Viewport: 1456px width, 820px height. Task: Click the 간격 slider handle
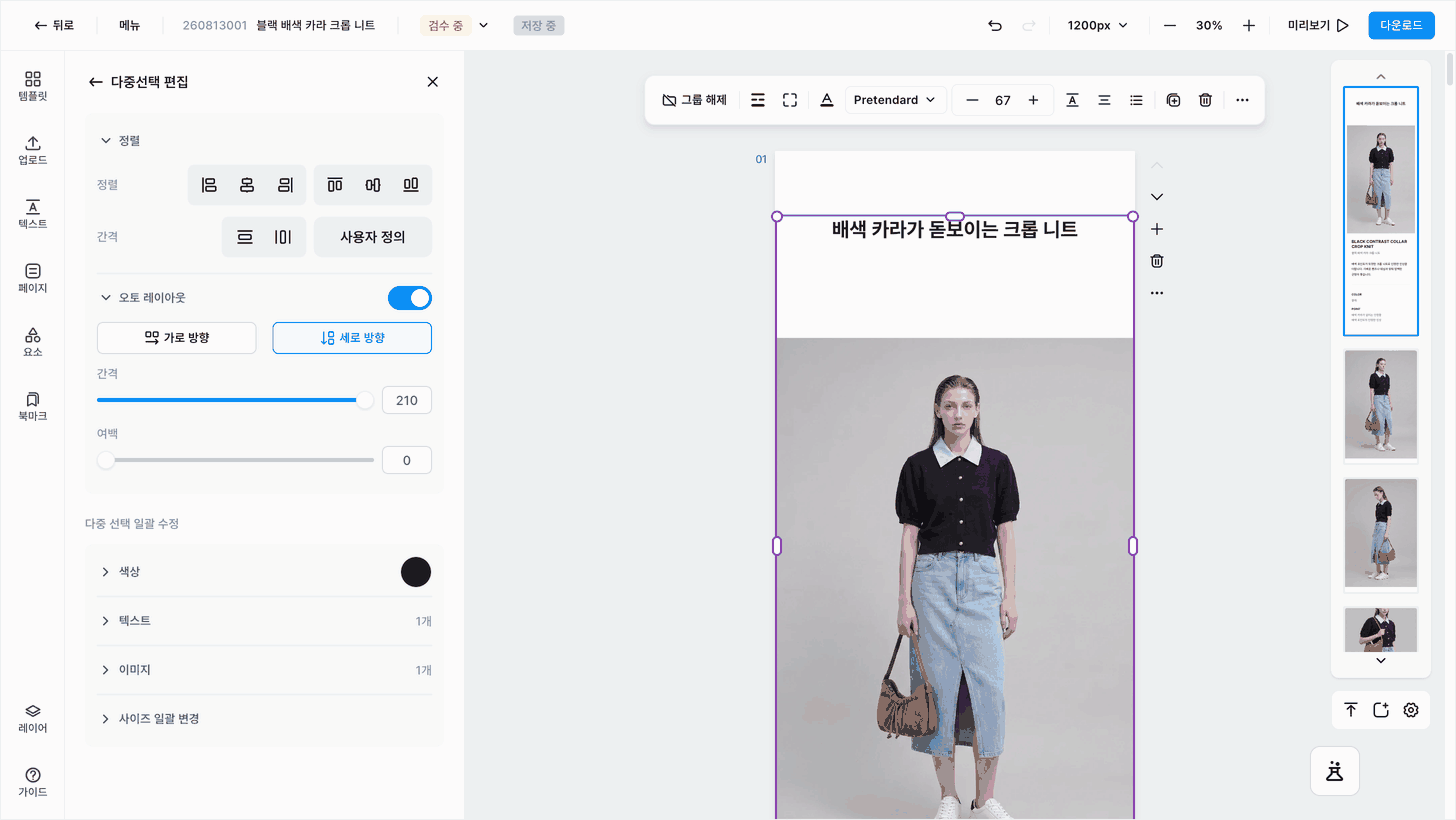click(x=365, y=400)
